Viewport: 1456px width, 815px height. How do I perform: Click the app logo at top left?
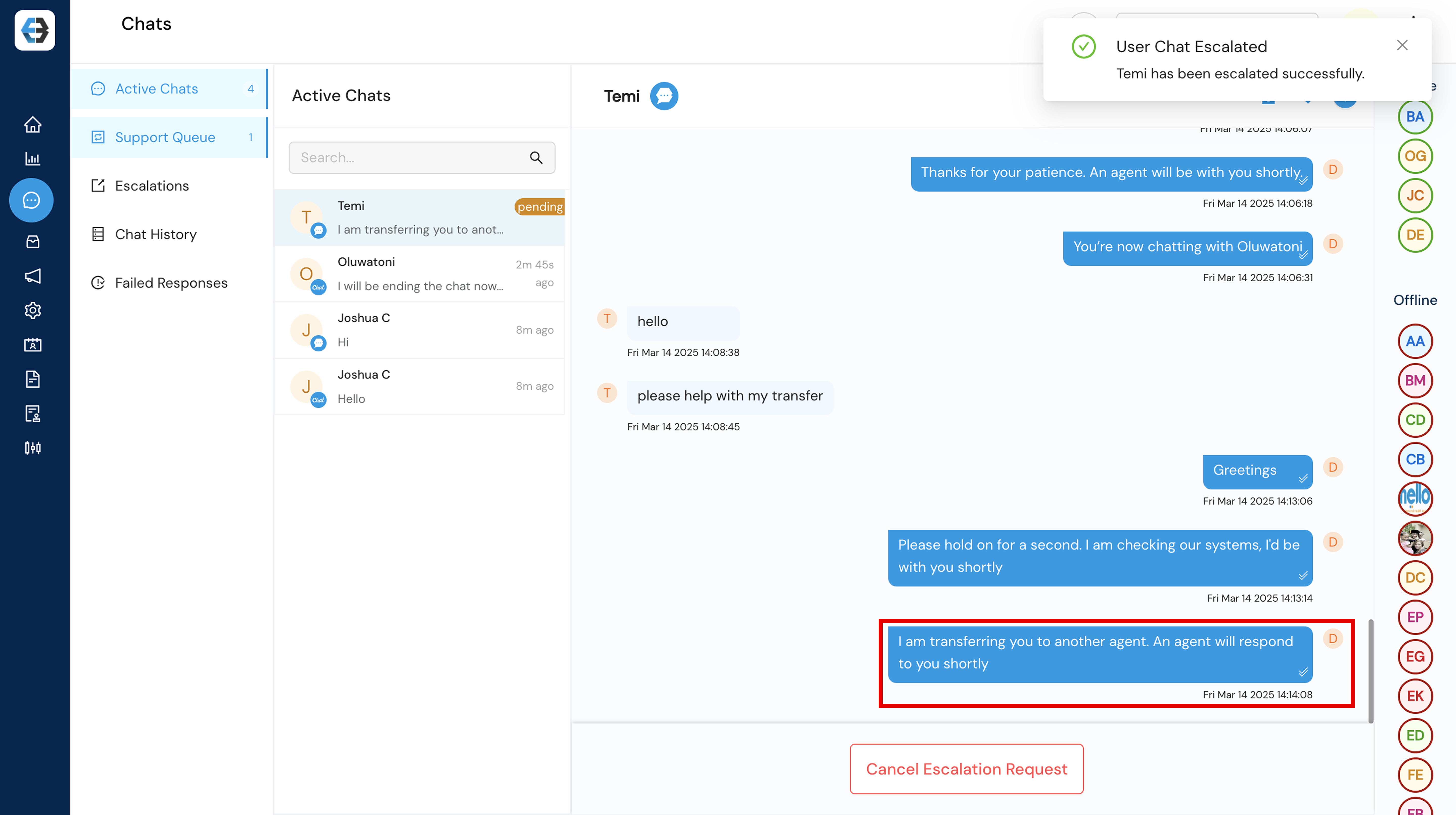tap(35, 31)
